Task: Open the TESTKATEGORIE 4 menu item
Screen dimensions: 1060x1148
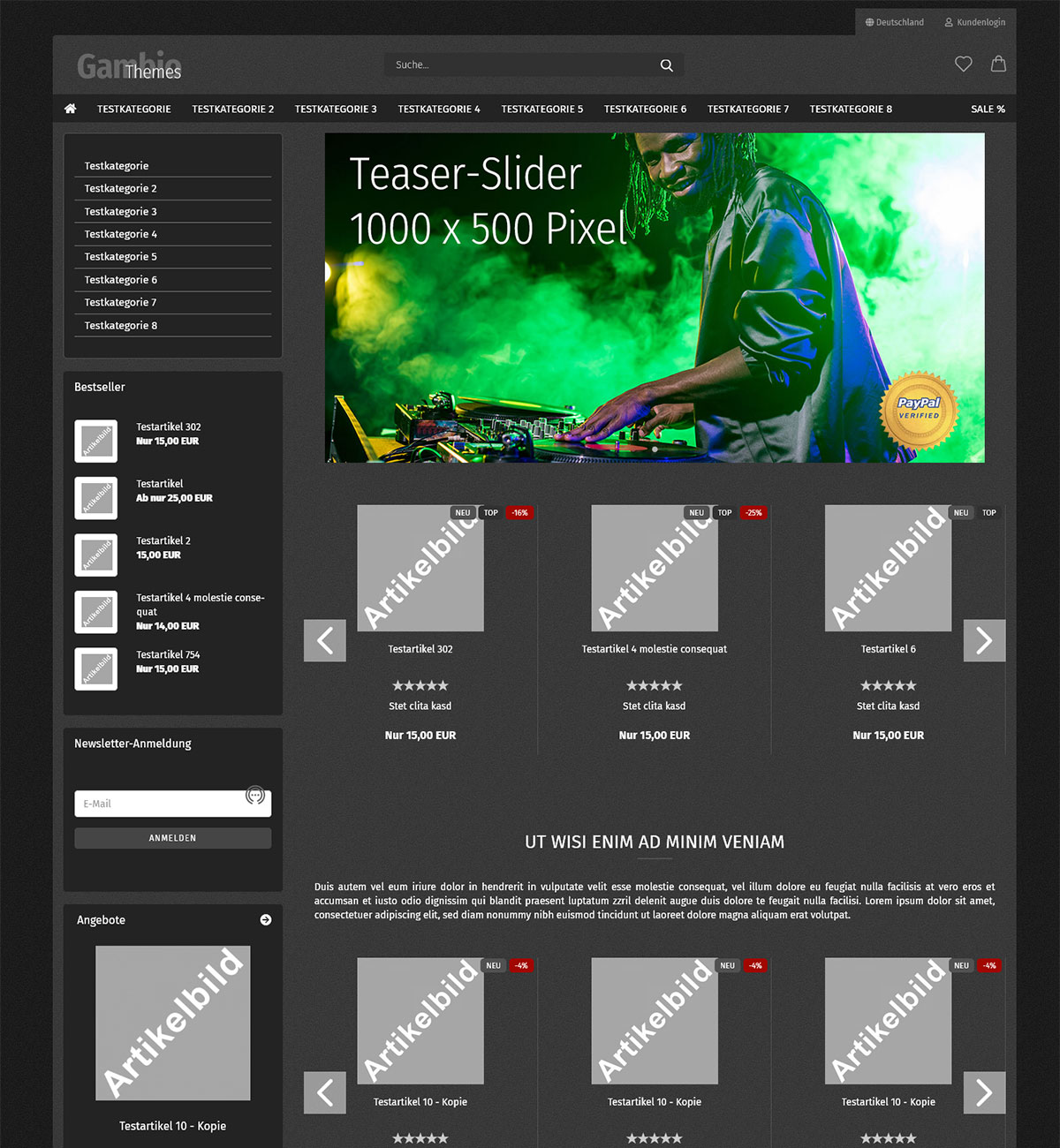Action: click(x=439, y=109)
